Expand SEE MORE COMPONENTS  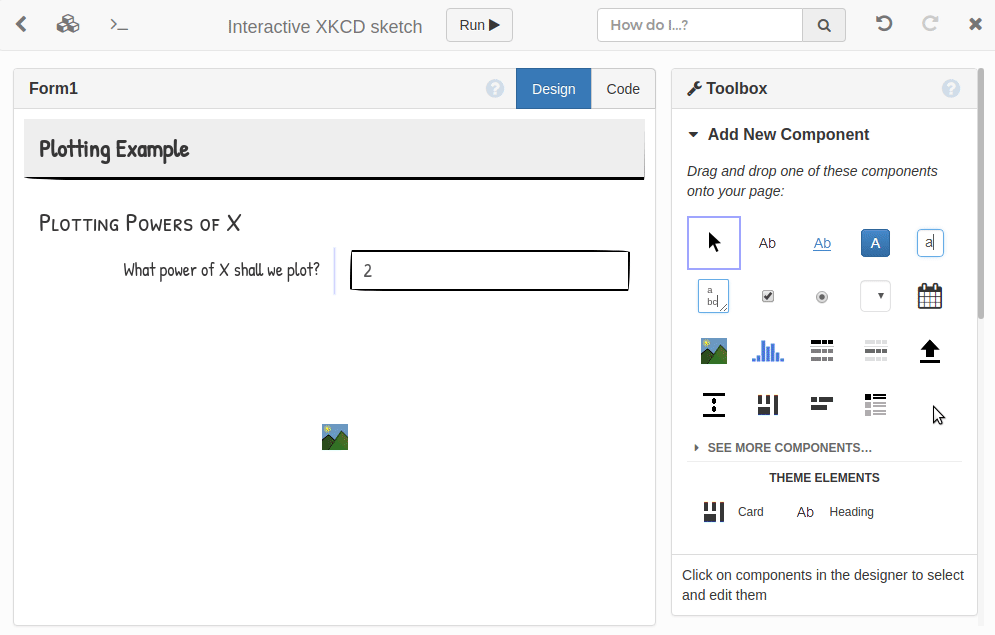point(787,448)
